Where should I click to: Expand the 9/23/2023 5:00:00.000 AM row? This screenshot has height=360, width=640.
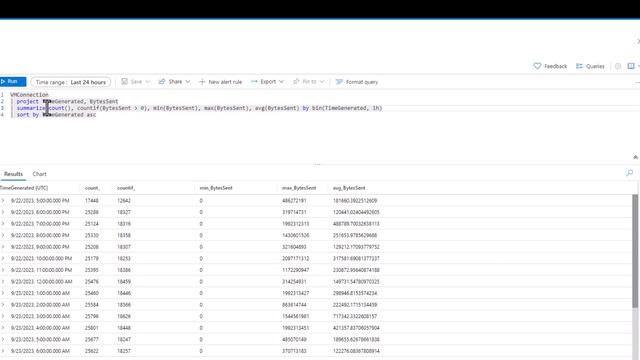(3, 339)
